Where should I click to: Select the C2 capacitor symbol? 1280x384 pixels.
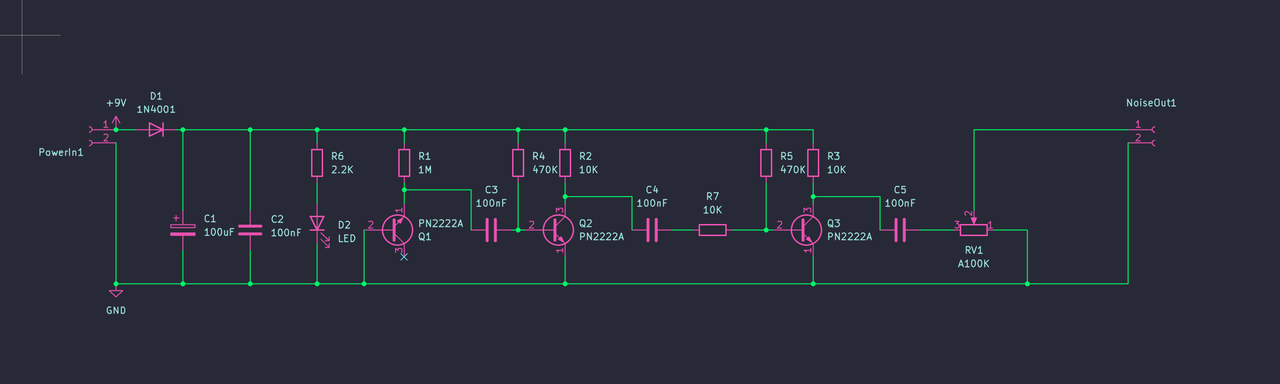point(250,230)
